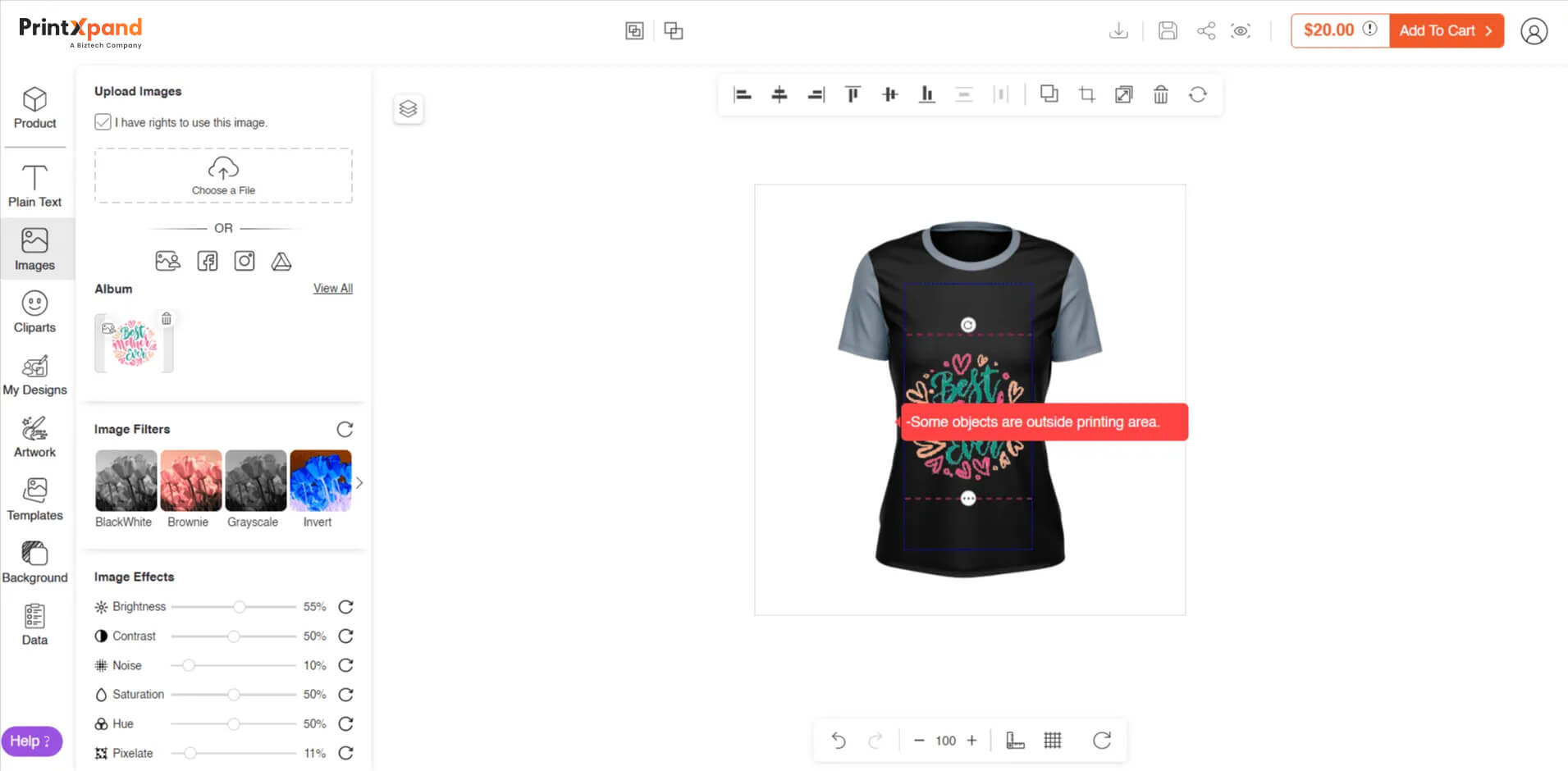Open the View All album link
The image size is (1568, 771).
(x=332, y=289)
